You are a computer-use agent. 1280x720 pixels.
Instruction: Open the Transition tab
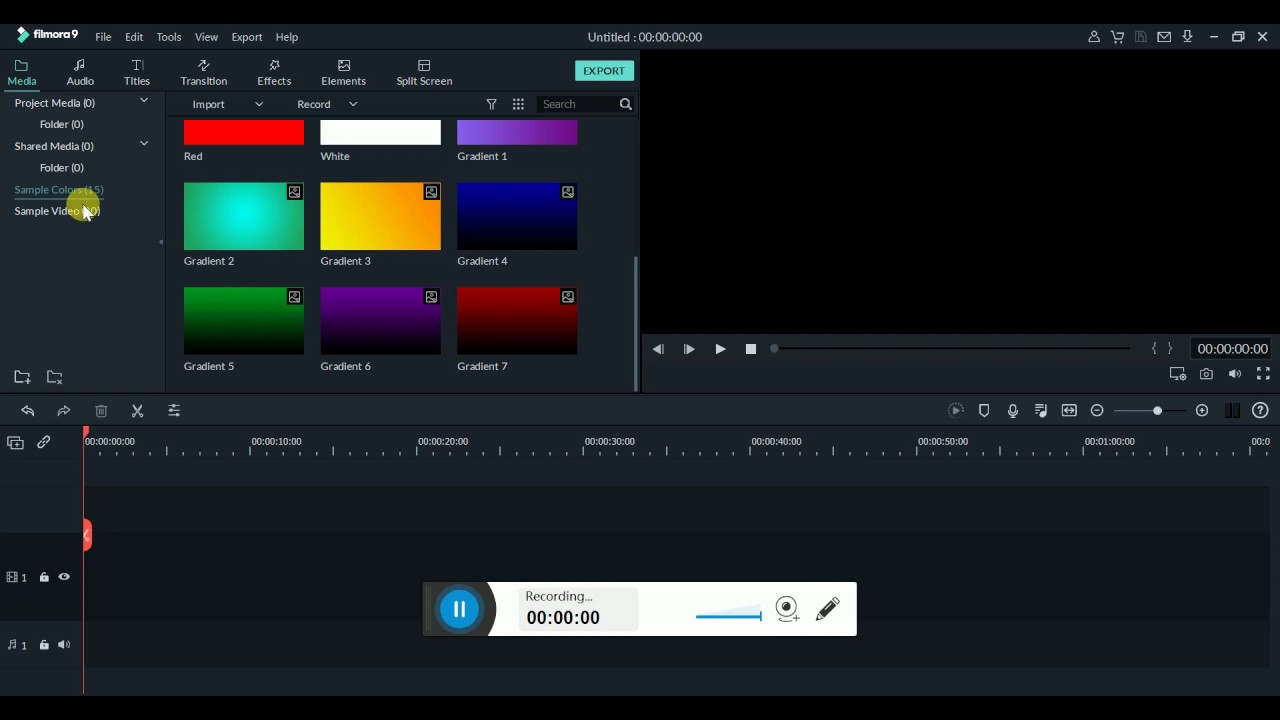tap(204, 73)
